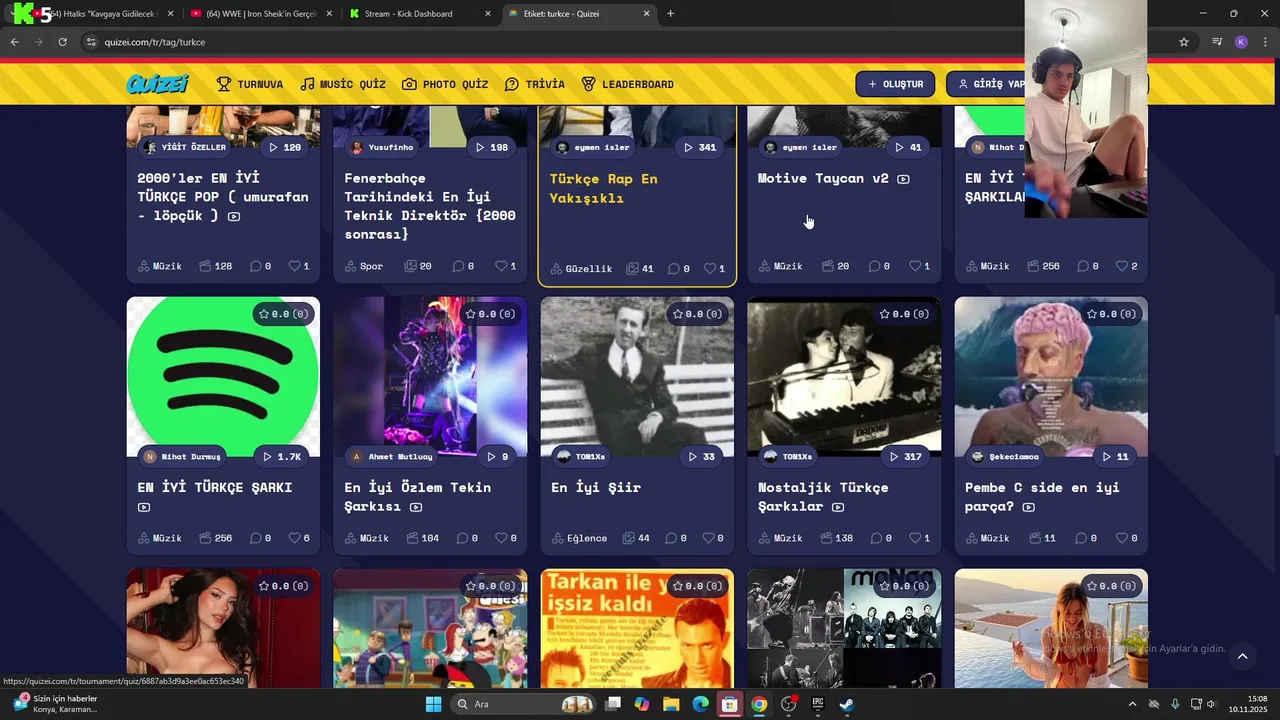Open the Windows Start menu
Viewport: 1280px width, 720px height.
[x=433, y=704]
